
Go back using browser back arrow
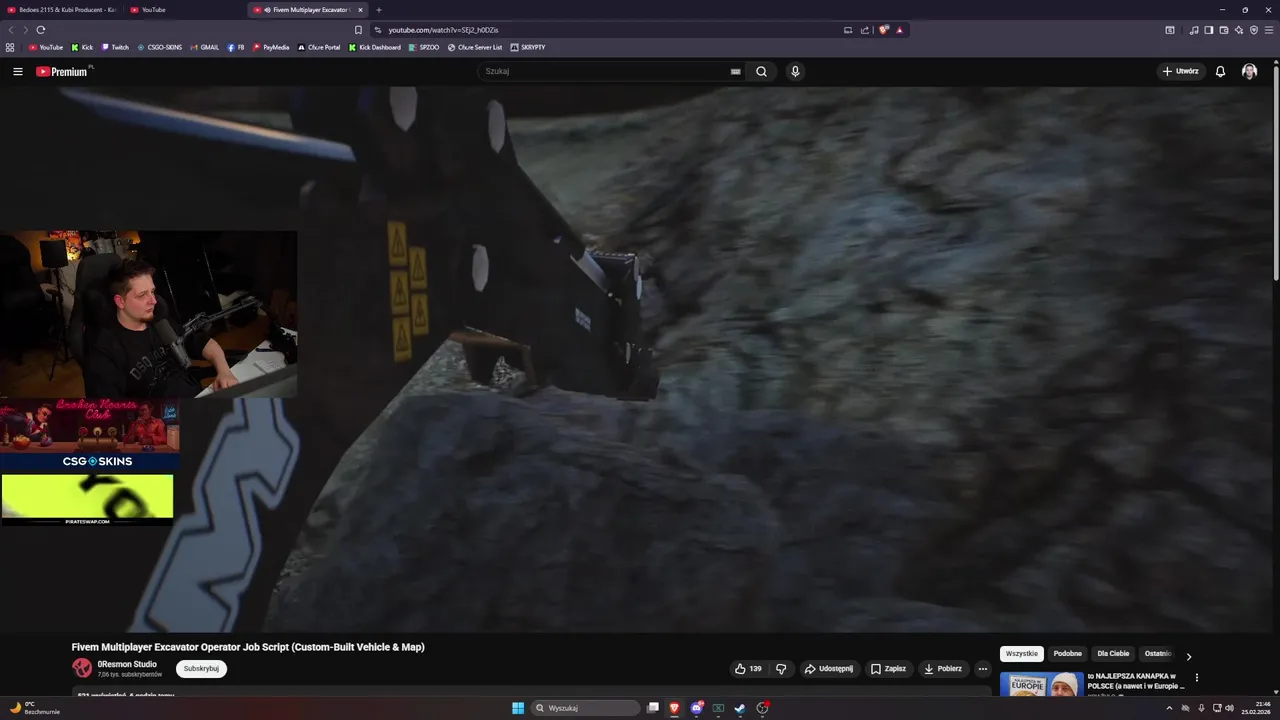tap(11, 30)
